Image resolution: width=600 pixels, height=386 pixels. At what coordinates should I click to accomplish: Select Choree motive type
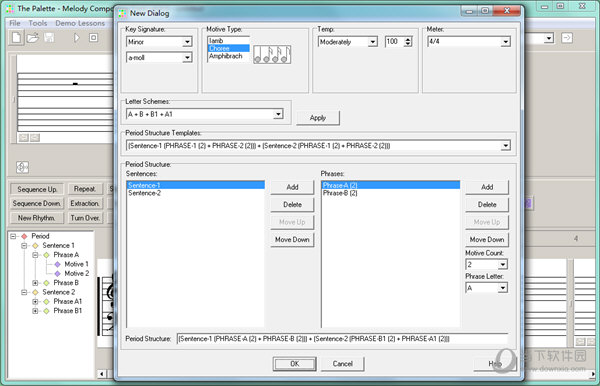pos(228,48)
